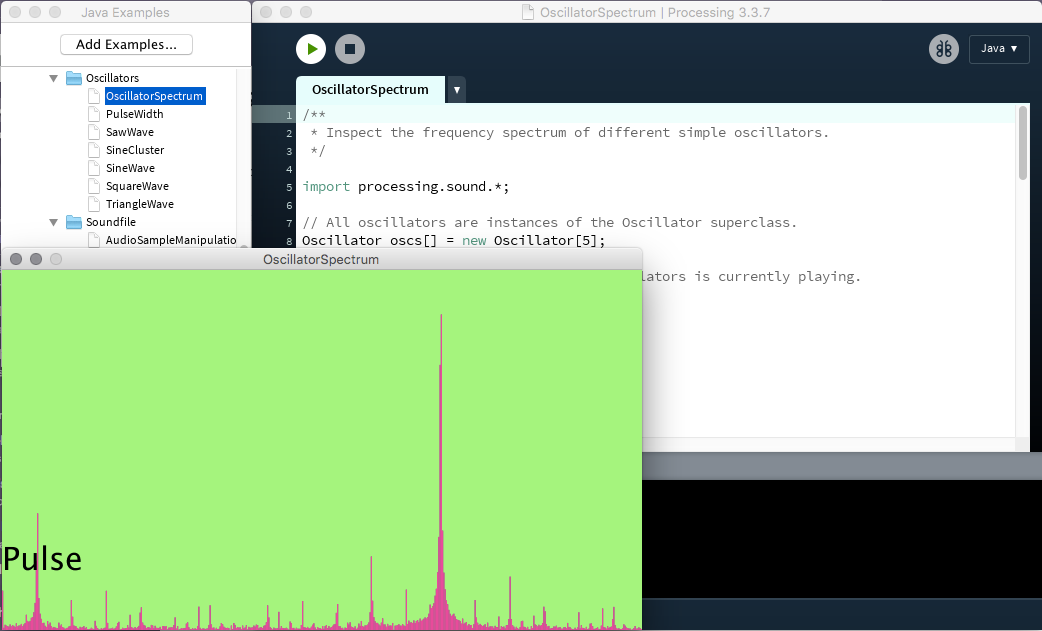Click the document icon in Processing title bar
The width and height of the screenshot is (1042, 631).
(x=528, y=12)
